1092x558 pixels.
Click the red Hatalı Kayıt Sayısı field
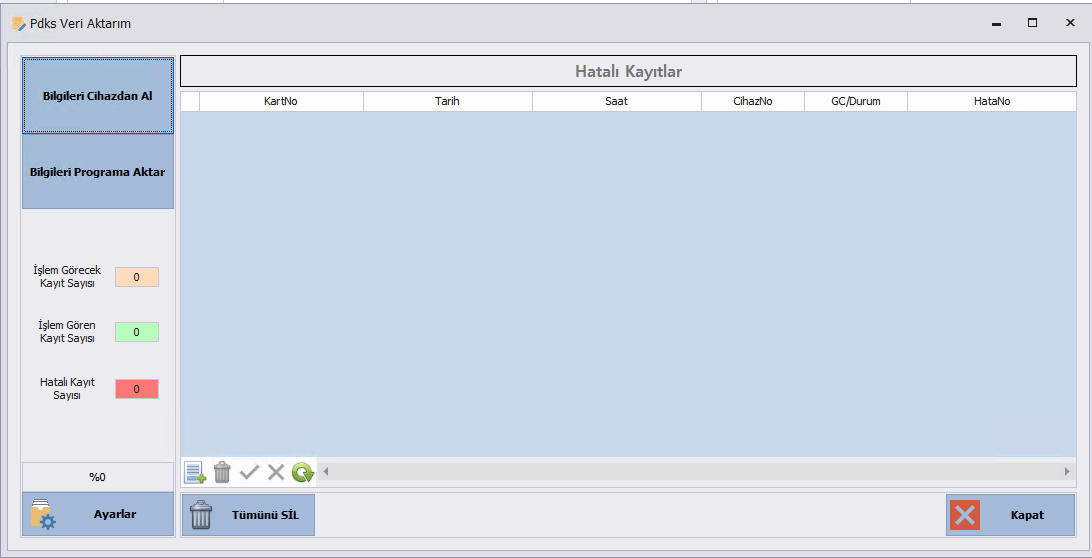coord(137,389)
